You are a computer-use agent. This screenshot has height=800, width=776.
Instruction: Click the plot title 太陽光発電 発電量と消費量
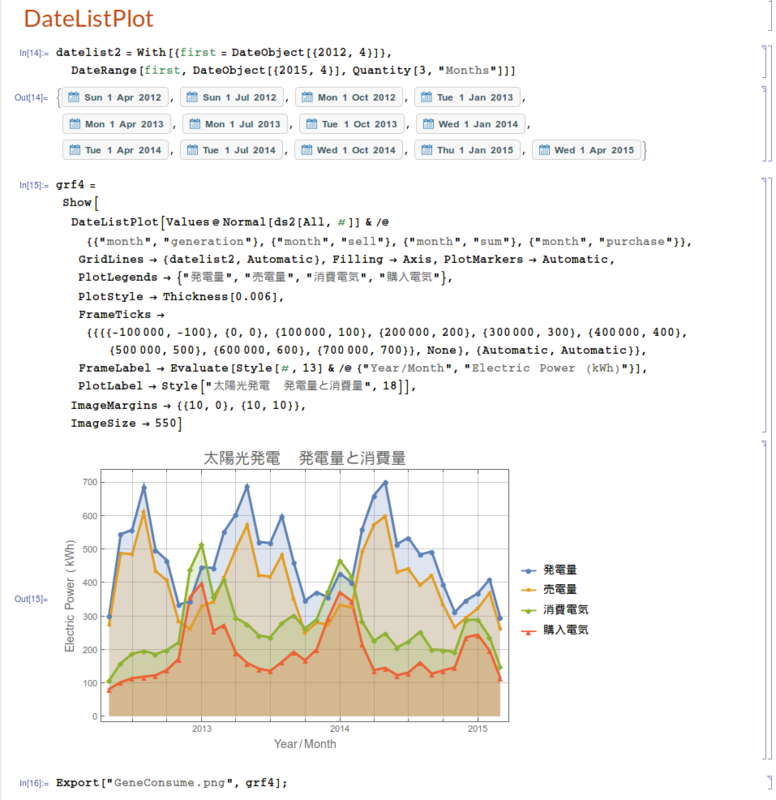[305, 458]
